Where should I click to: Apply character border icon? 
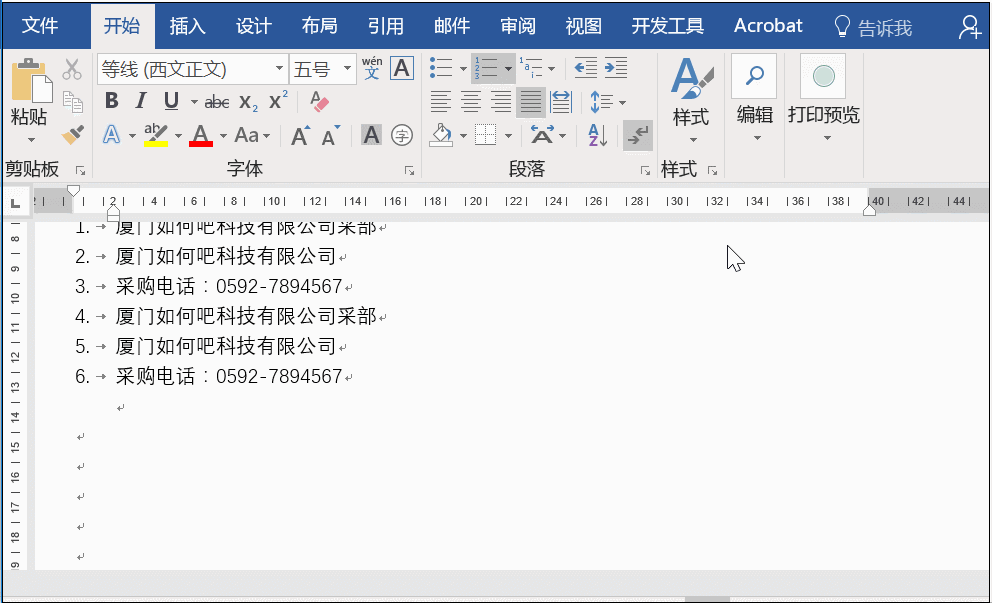pyautogui.click(x=402, y=68)
